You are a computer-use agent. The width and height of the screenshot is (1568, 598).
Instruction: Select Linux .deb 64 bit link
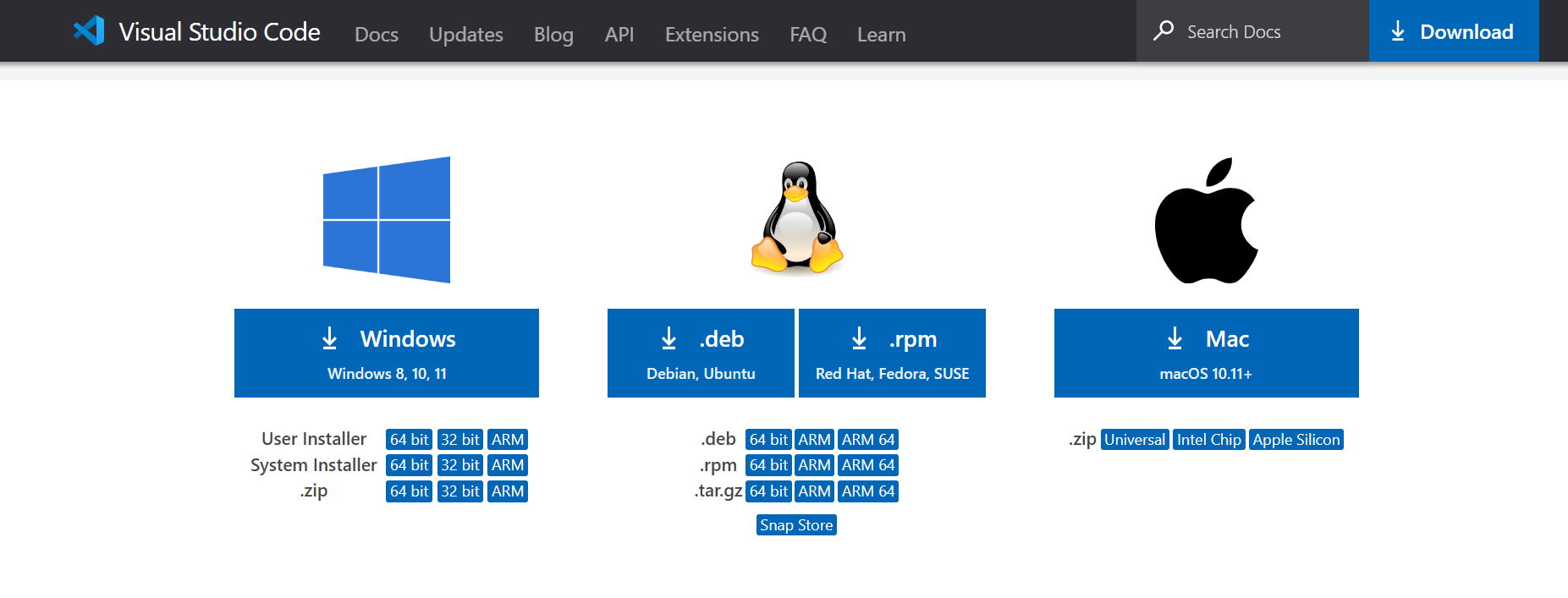[x=768, y=440]
